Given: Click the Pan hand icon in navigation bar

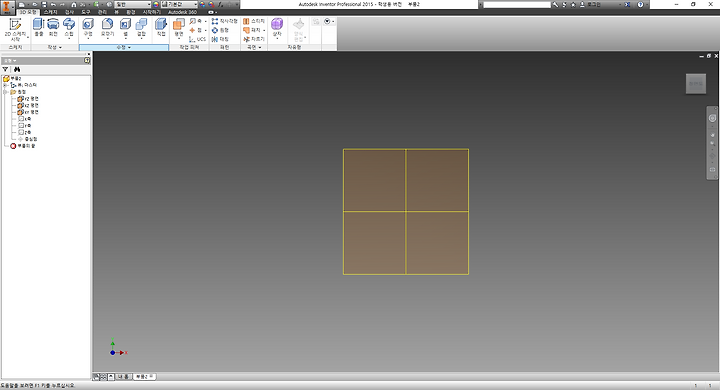Looking at the screenshot, I should pos(712,135).
